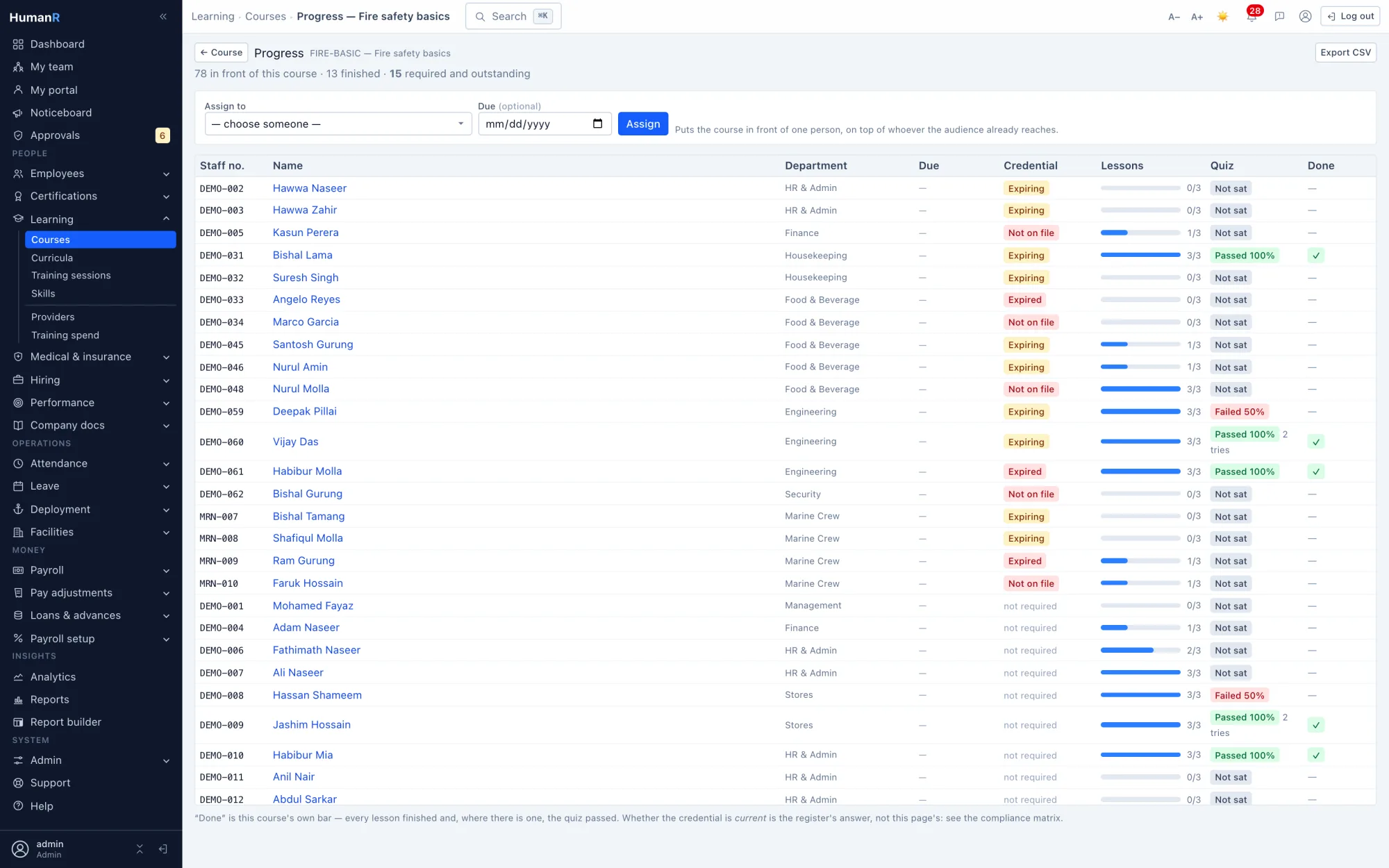Go back with the Course button
The width and height of the screenshot is (1389, 868).
click(221, 52)
